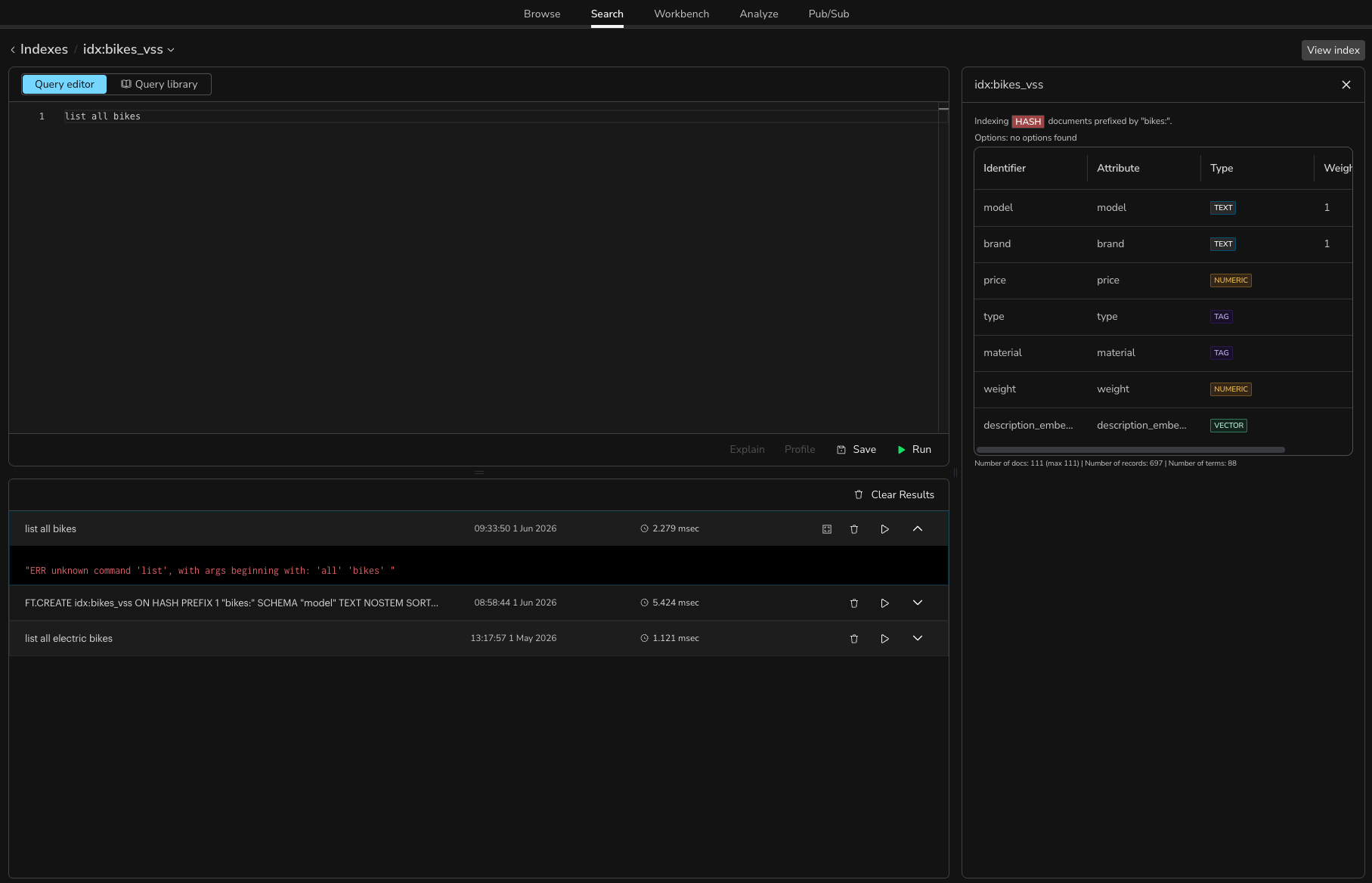Click the ERR unknown command message
Viewport: 1372px width, 883px height.
pos(210,571)
